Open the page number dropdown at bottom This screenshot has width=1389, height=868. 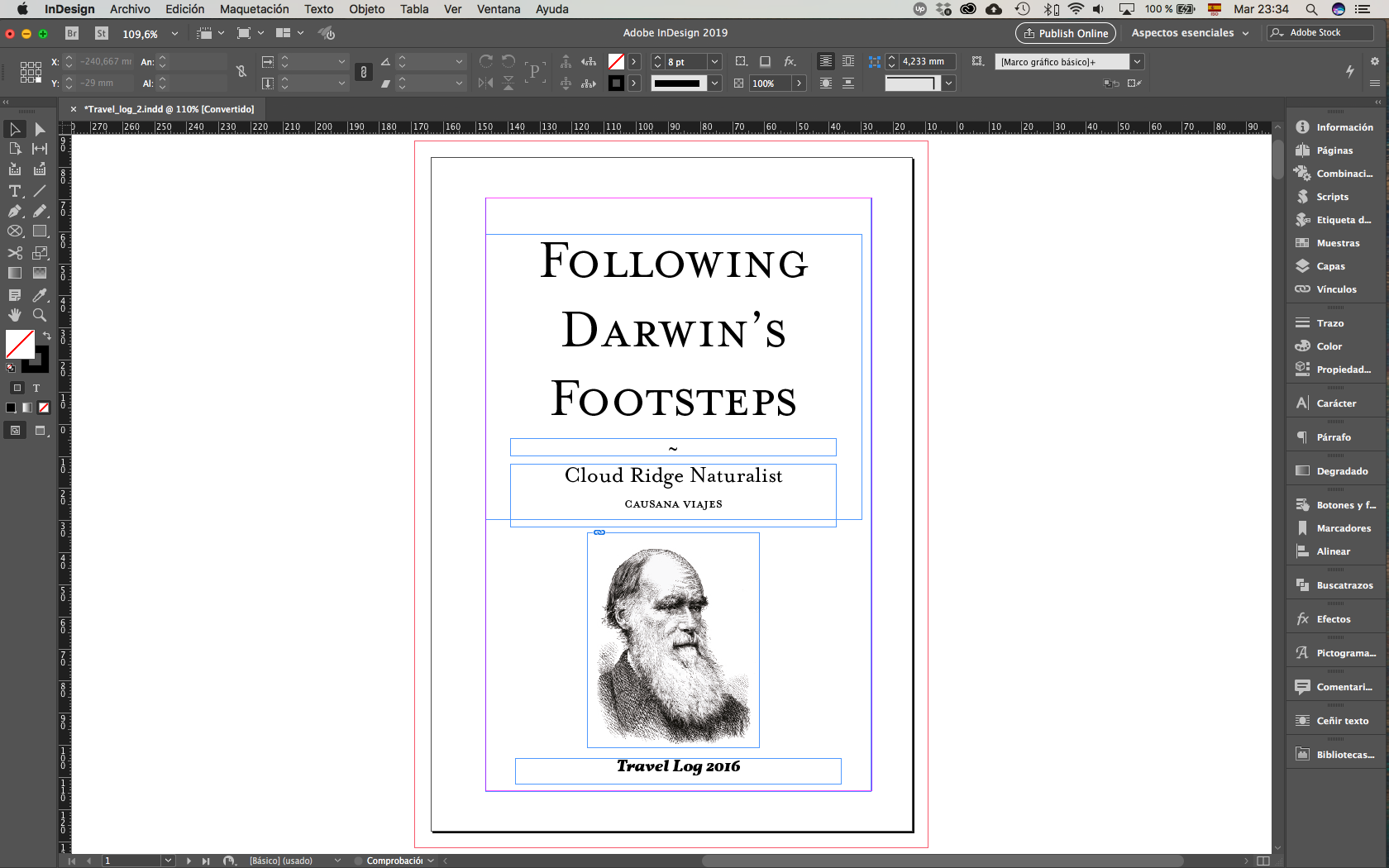tap(169, 861)
